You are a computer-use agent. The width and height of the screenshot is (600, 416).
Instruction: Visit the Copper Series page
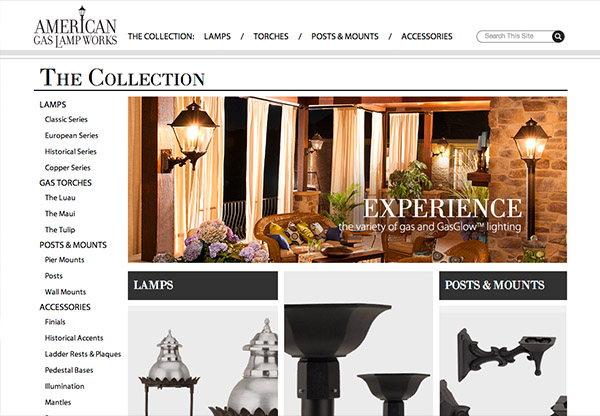click(x=68, y=168)
